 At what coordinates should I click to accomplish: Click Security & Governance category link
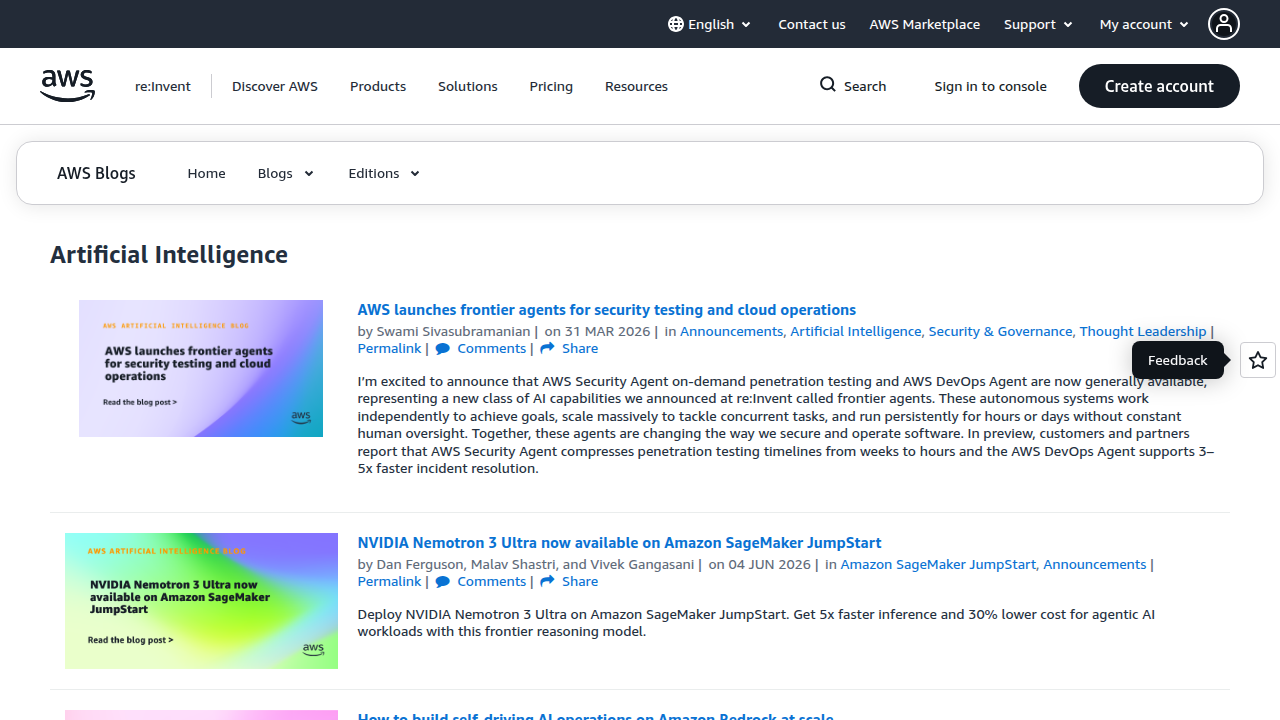[x=1000, y=331]
